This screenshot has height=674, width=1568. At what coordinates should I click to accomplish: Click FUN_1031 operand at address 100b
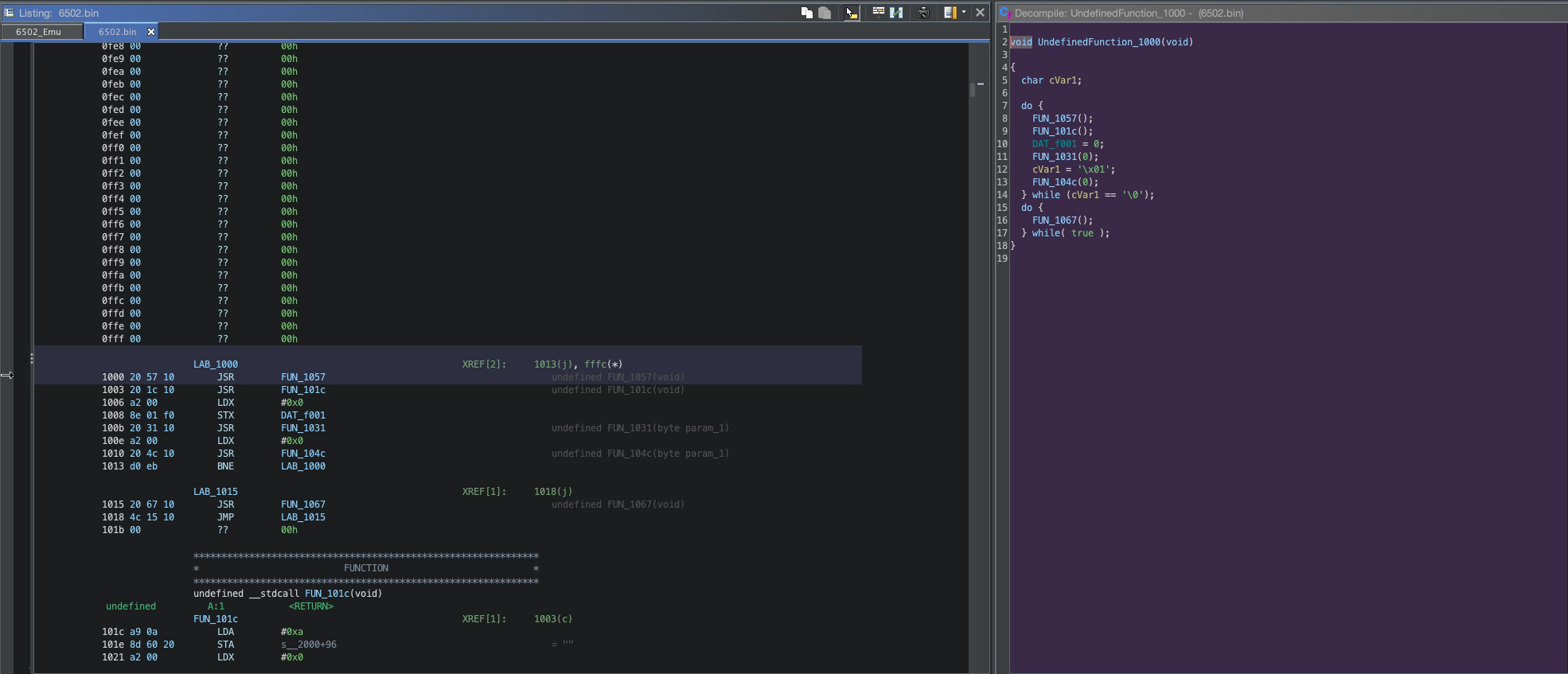(x=303, y=428)
